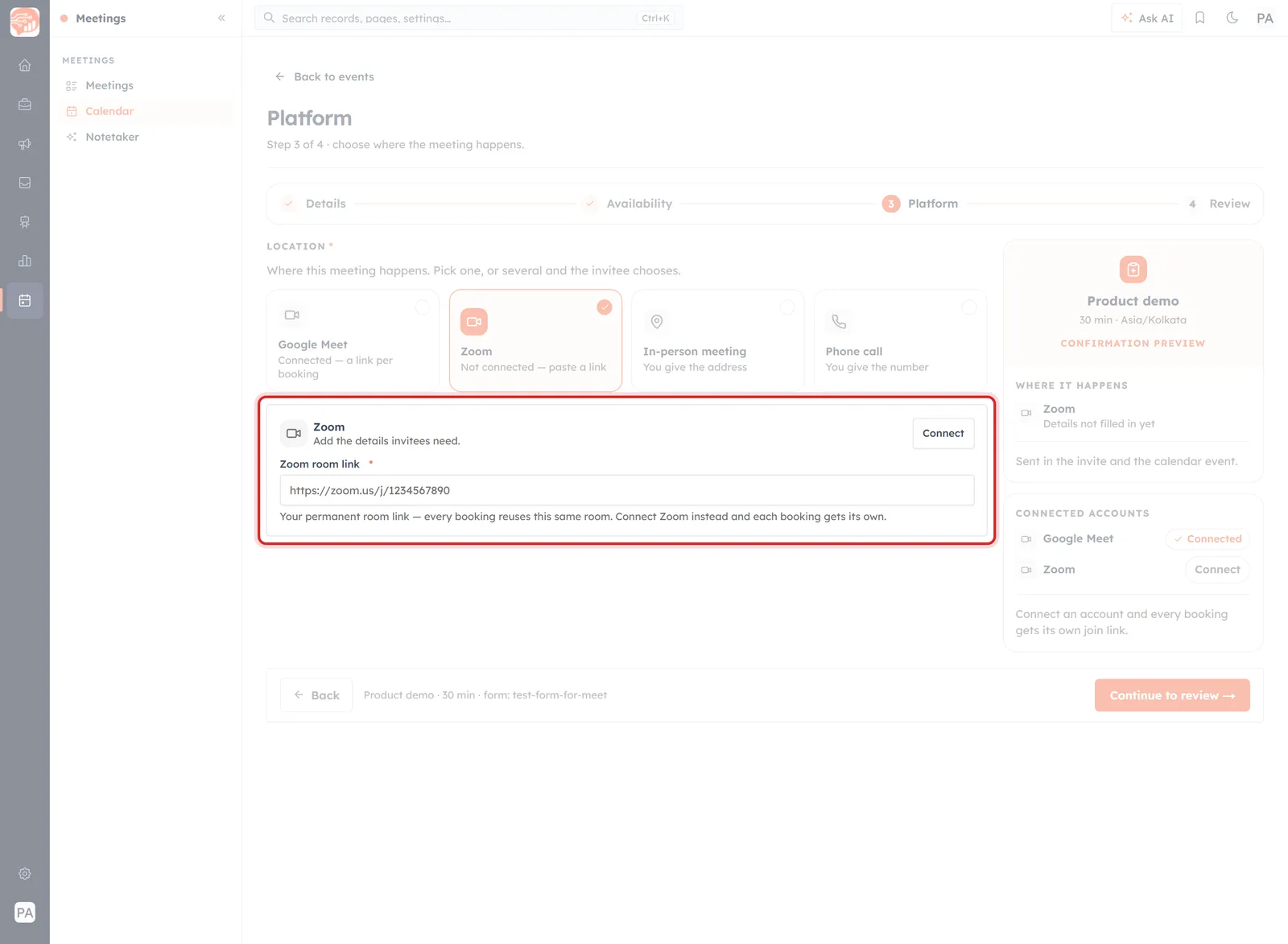
Task: Go to the Availability step
Action: pos(628,204)
